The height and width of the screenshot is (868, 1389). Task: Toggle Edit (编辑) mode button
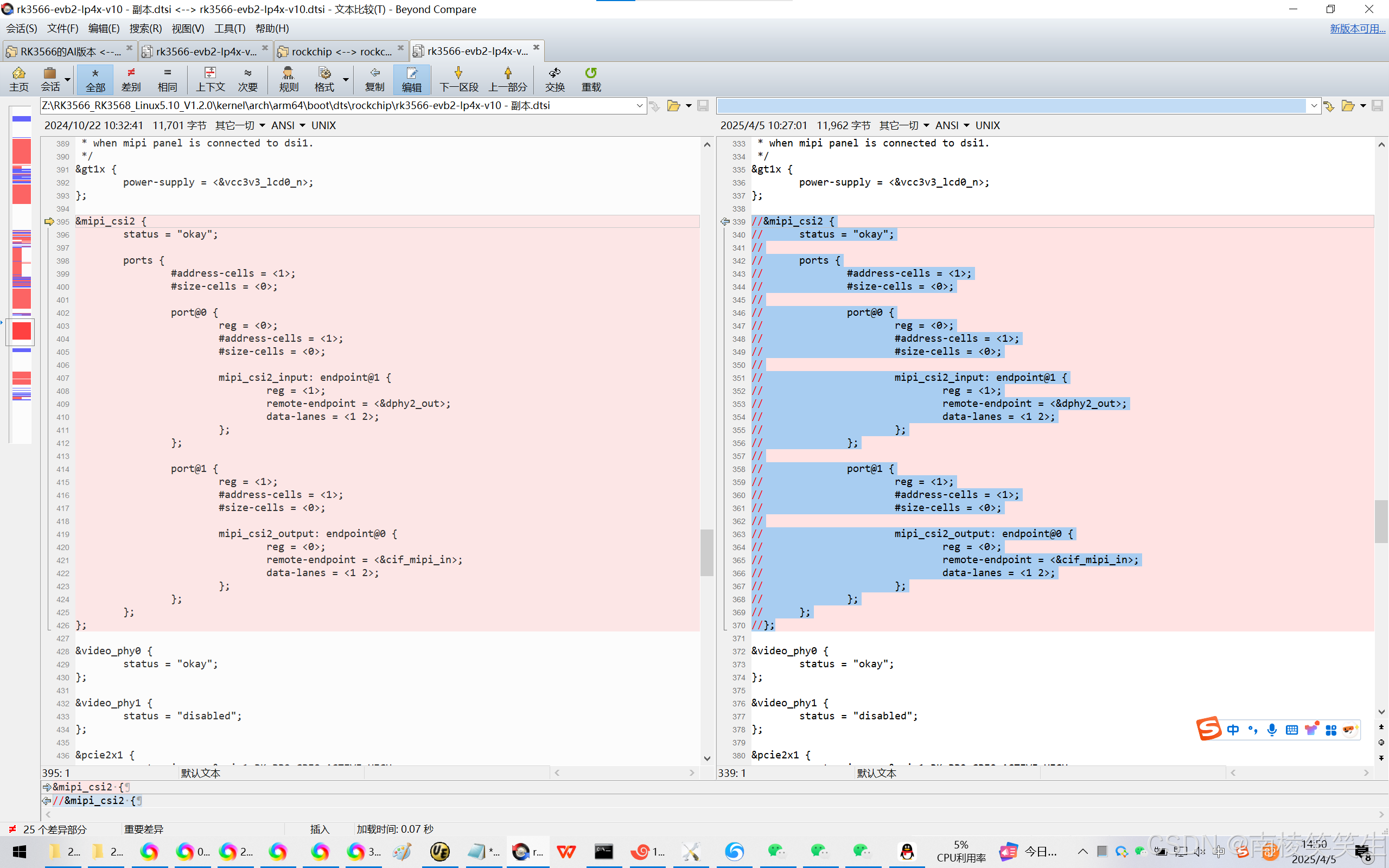(x=411, y=79)
